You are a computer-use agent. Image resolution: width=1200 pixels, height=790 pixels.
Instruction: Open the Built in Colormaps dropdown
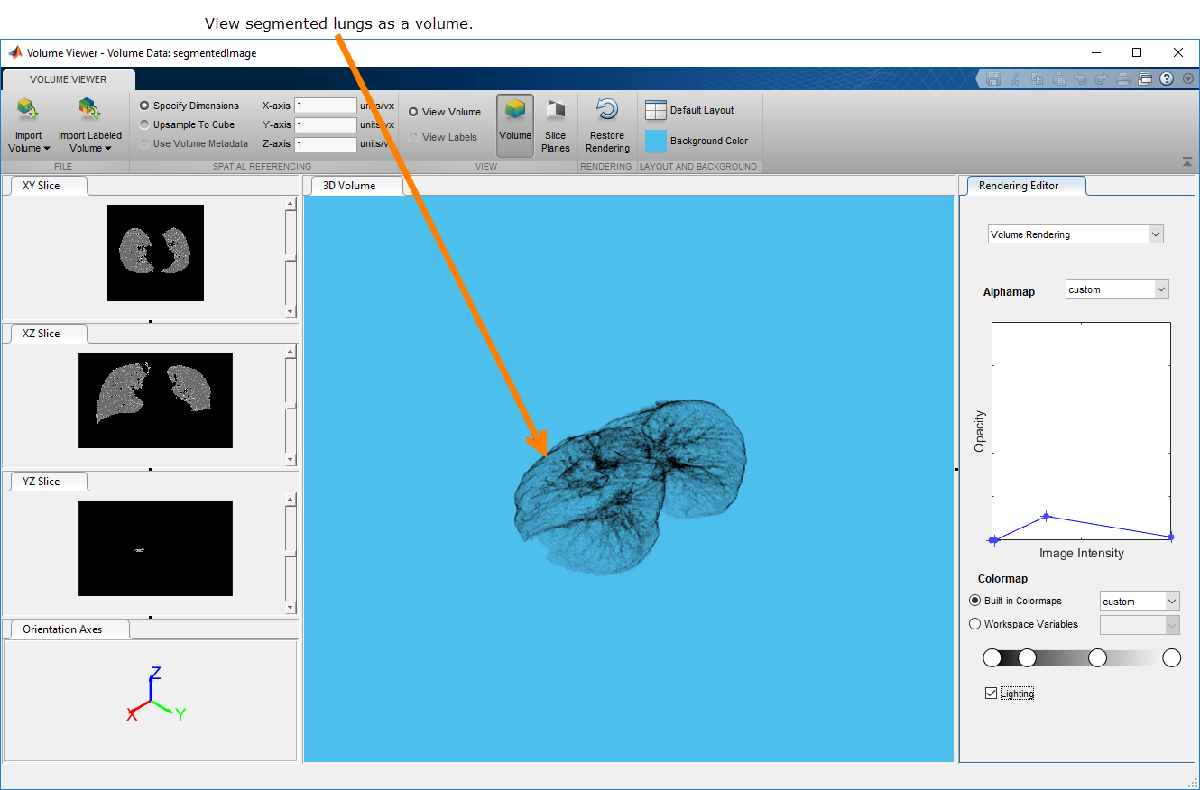click(1139, 601)
